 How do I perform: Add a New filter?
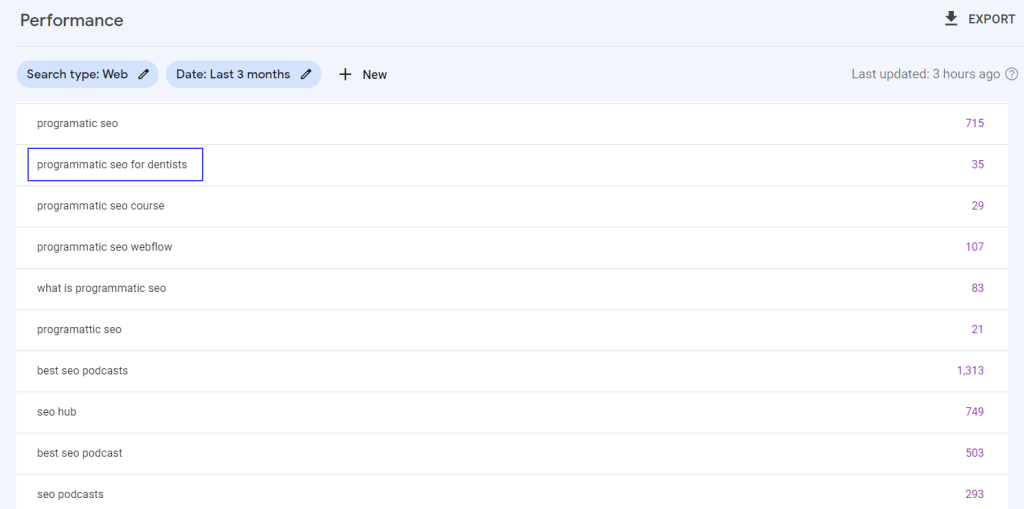[x=363, y=74]
